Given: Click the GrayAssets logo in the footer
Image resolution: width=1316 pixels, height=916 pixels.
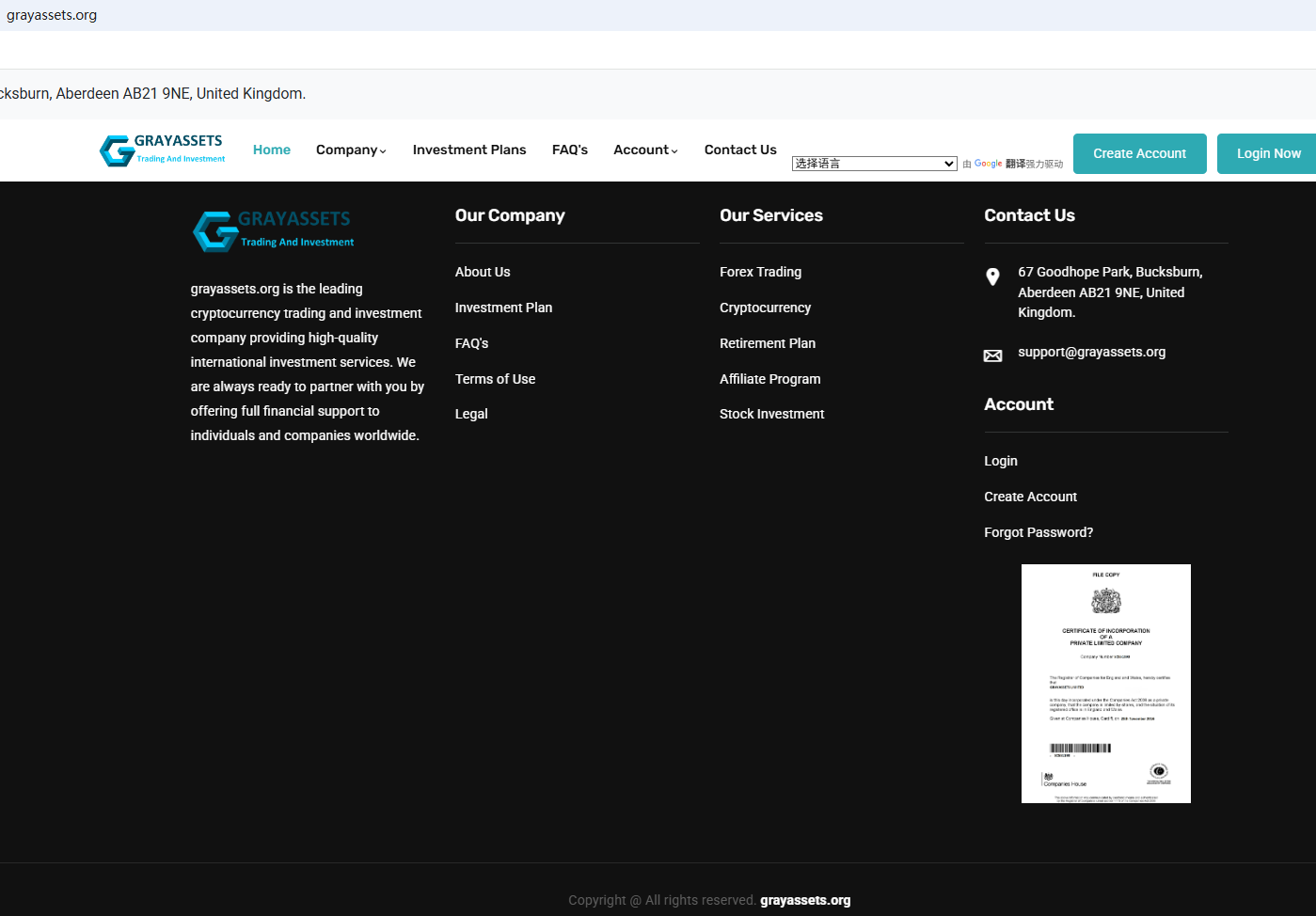Looking at the screenshot, I should pyautogui.click(x=273, y=230).
